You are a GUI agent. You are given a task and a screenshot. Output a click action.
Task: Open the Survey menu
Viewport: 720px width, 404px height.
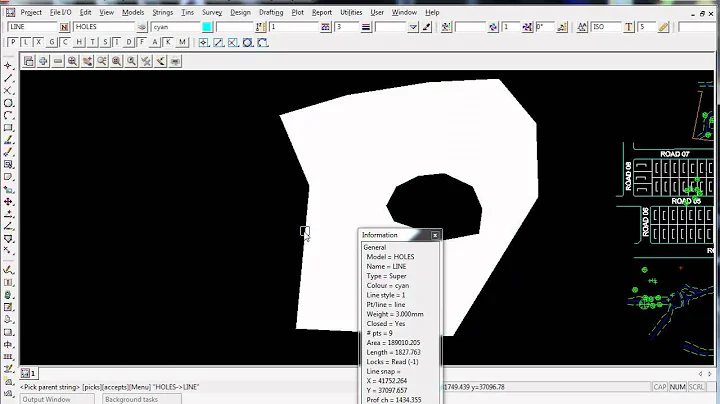pyautogui.click(x=212, y=12)
